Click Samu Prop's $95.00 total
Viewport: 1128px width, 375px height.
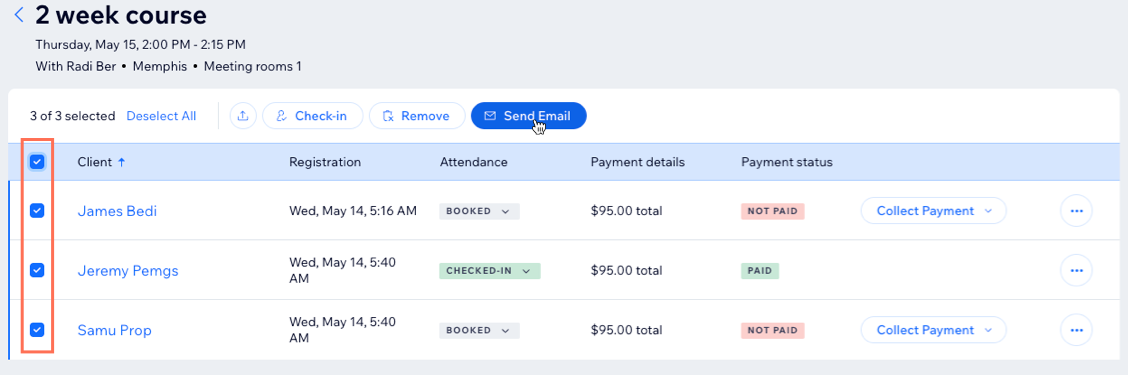pos(626,330)
